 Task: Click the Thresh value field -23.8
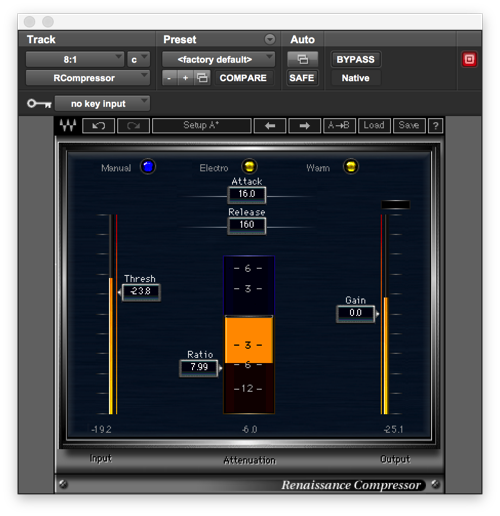pos(141,292)
